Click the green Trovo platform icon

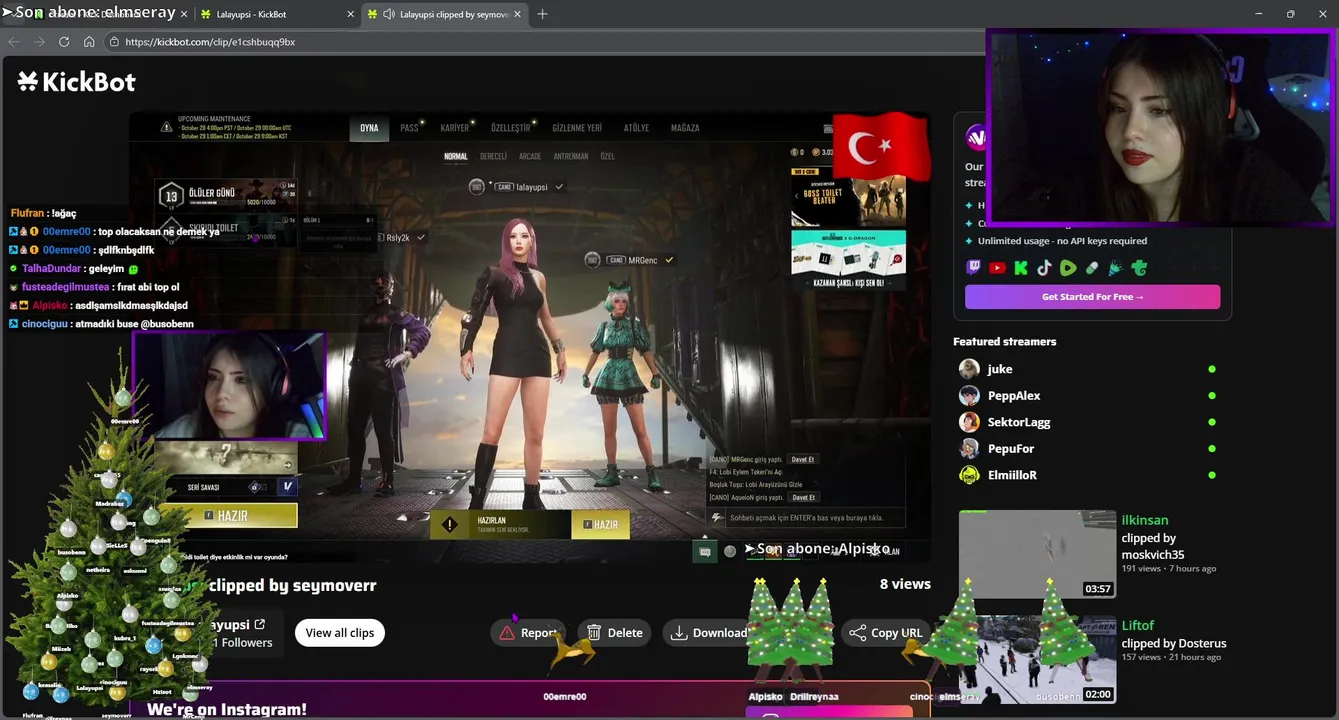[x=1138, y=268]
